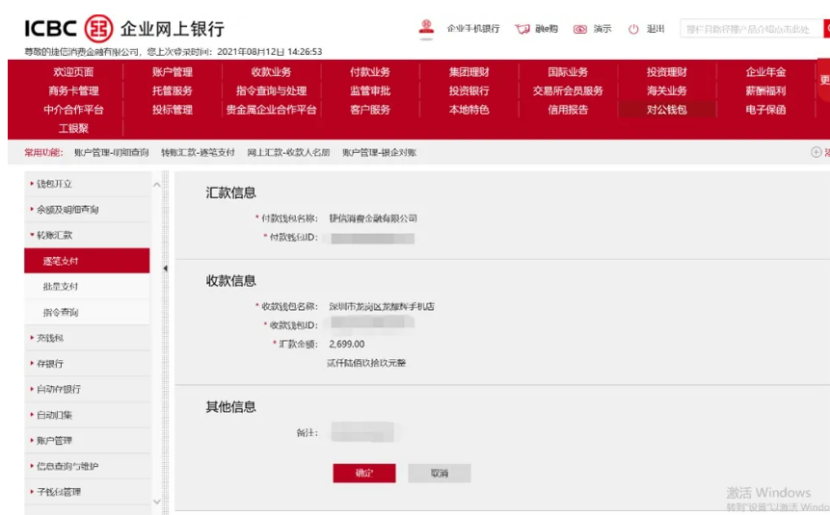Open shortcut 网上汇款-收款人名册

pos(288,152)
